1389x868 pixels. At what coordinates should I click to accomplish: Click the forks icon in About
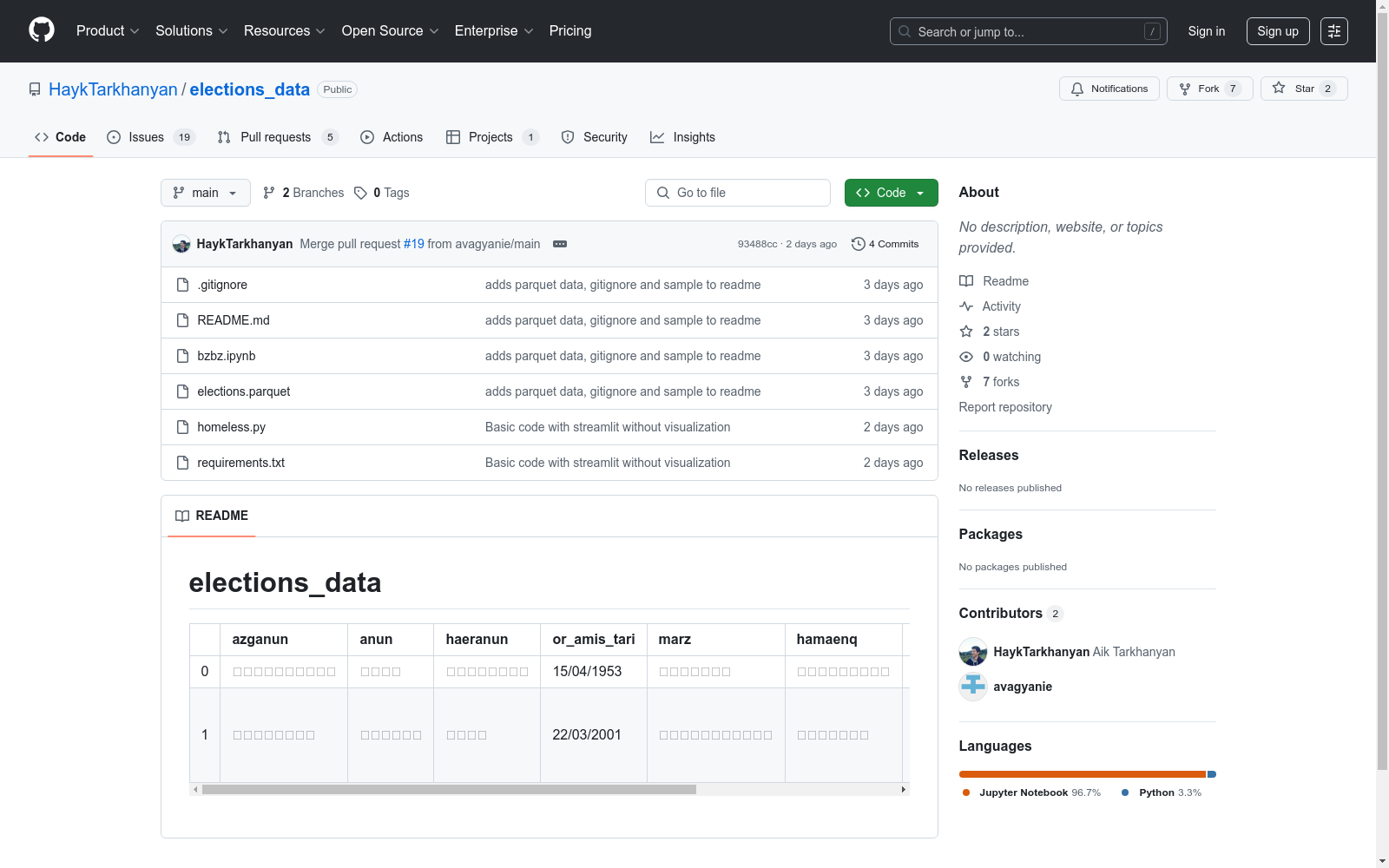coord(966,382)
